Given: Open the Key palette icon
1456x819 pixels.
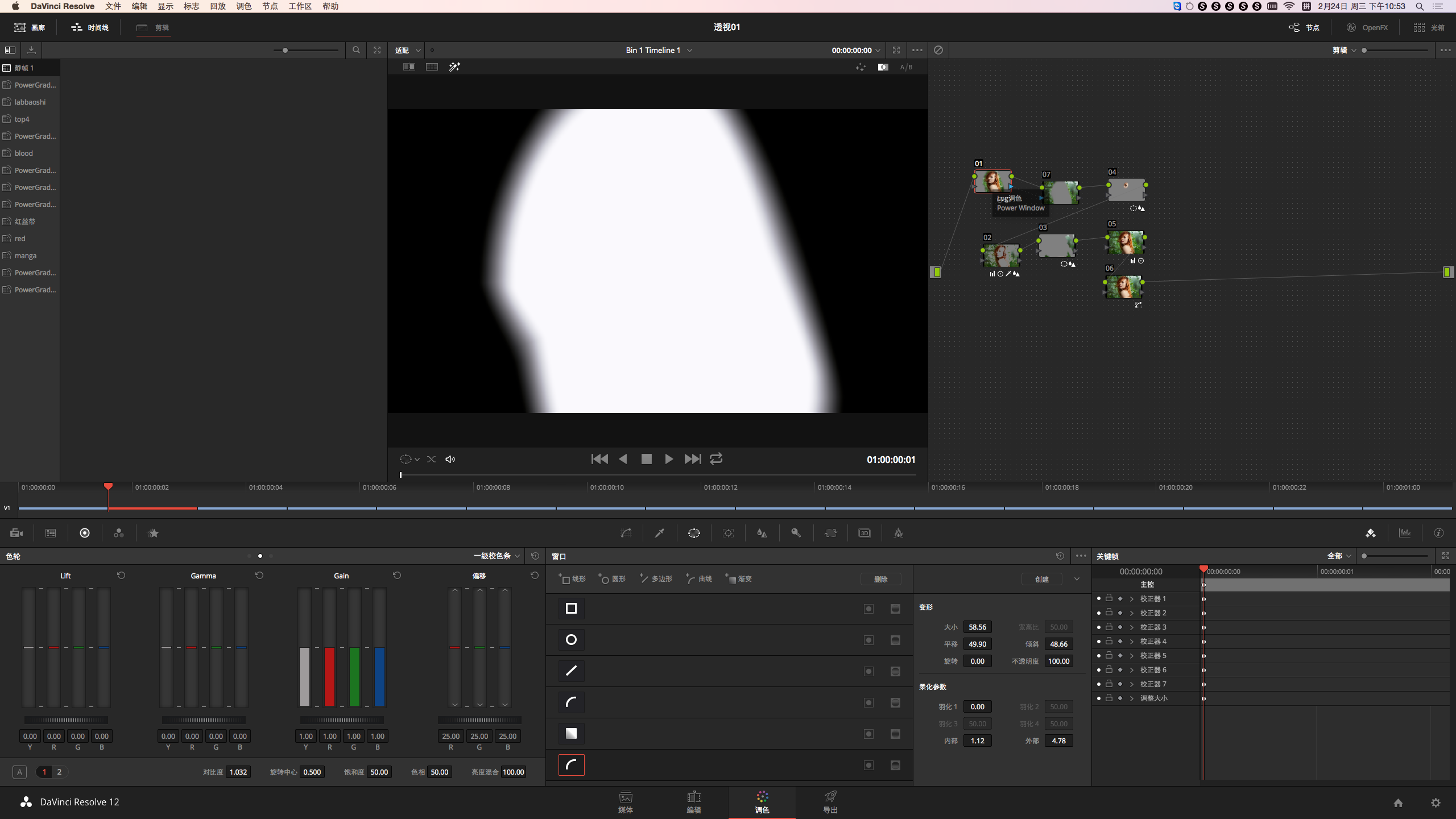Looking at the screenshot, I should coord(796,533).
